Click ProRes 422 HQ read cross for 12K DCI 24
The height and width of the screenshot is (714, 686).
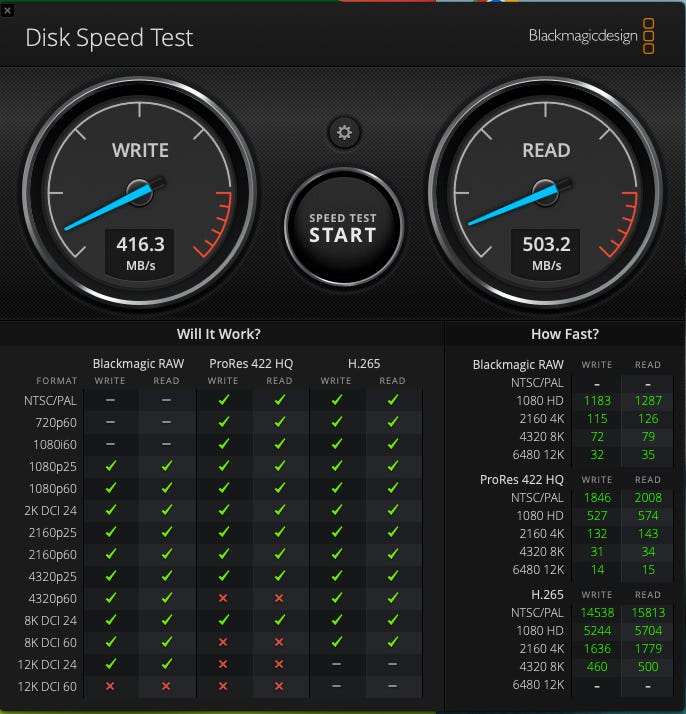280,664
